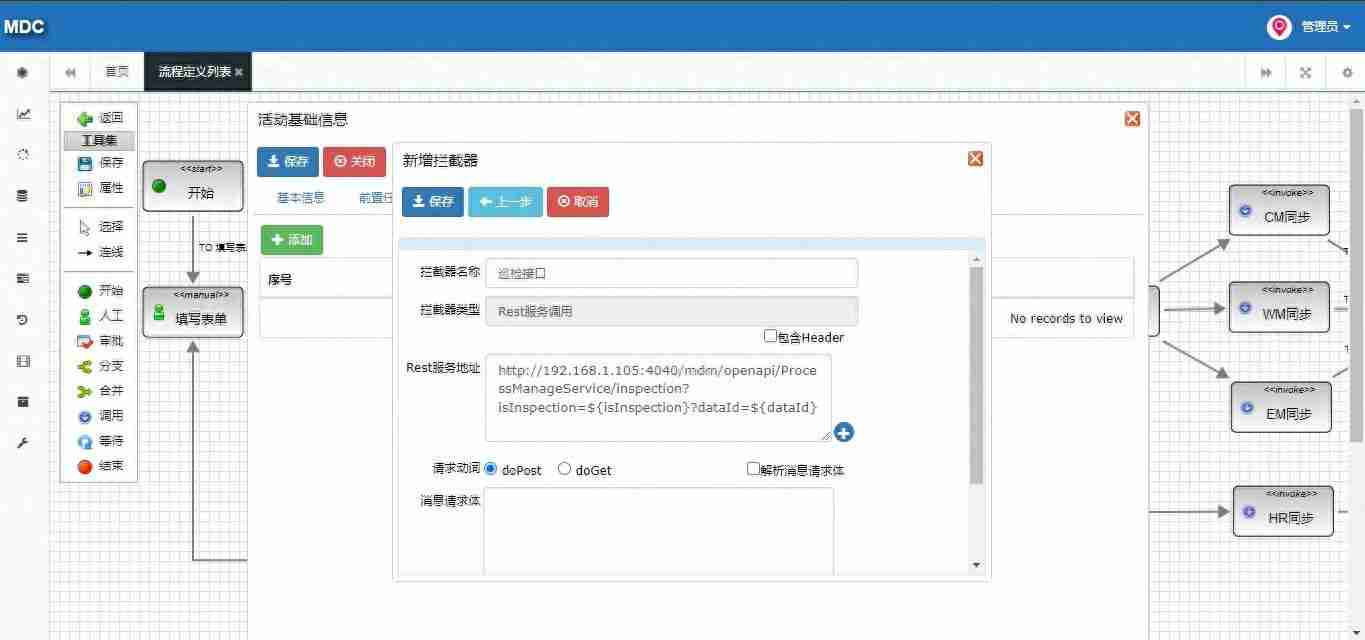Select the CM同步 invoke node
The height and width of the screenshot is (640, 1365).
coord(1279,210)
